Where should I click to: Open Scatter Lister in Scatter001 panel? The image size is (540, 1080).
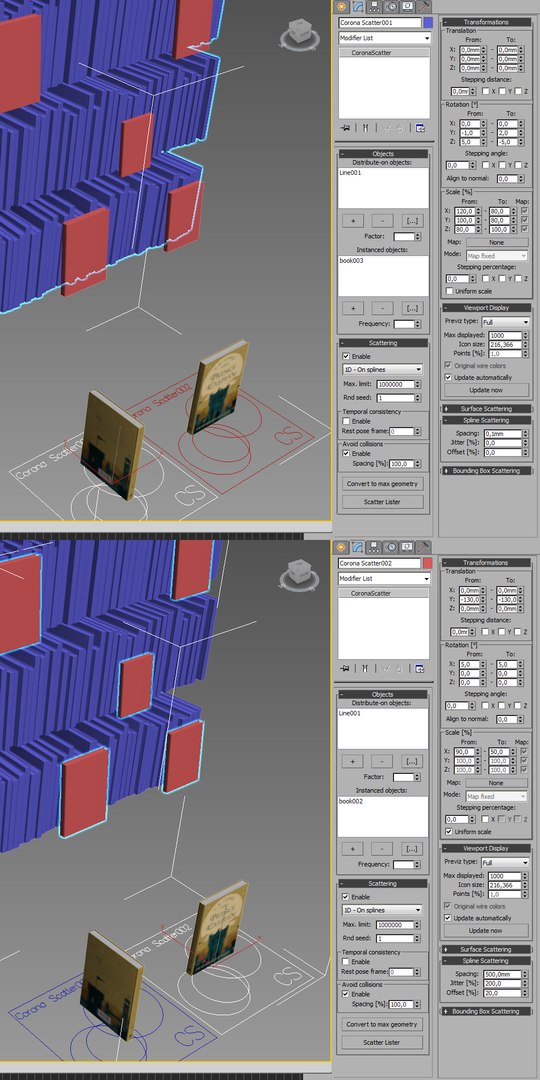coord(383,502)
